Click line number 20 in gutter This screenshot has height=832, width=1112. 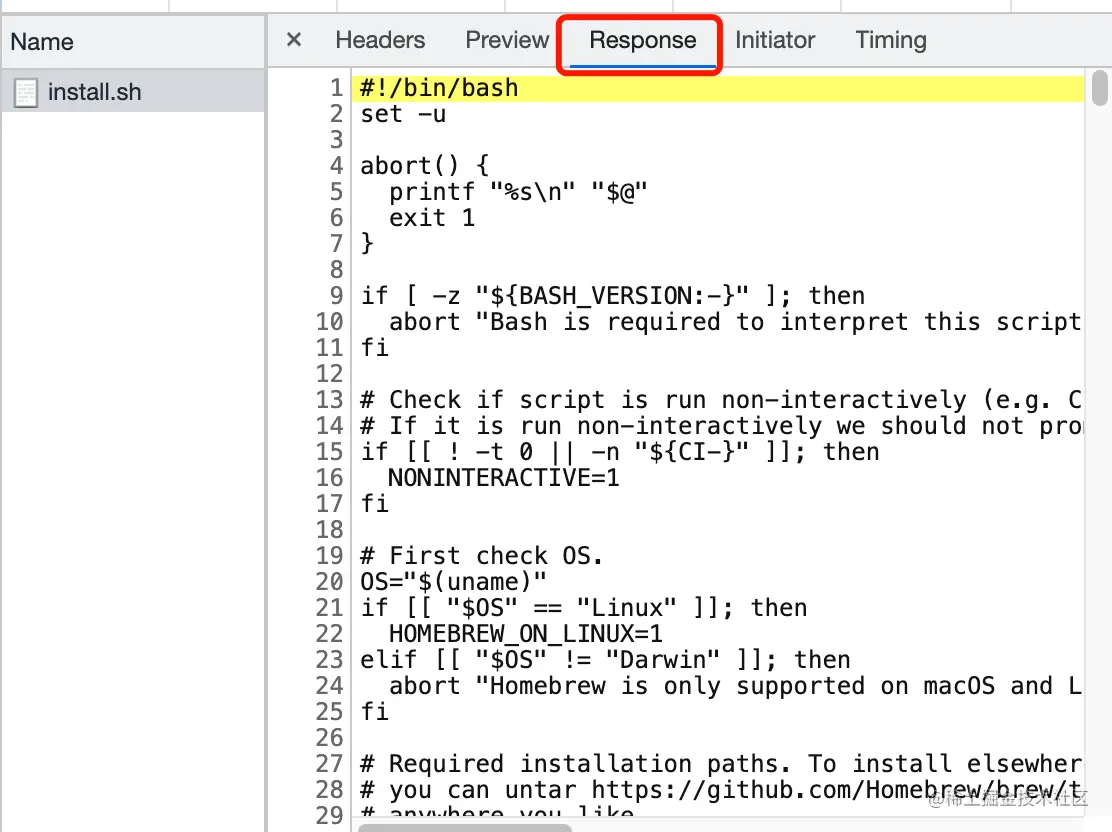pos(330,582)
